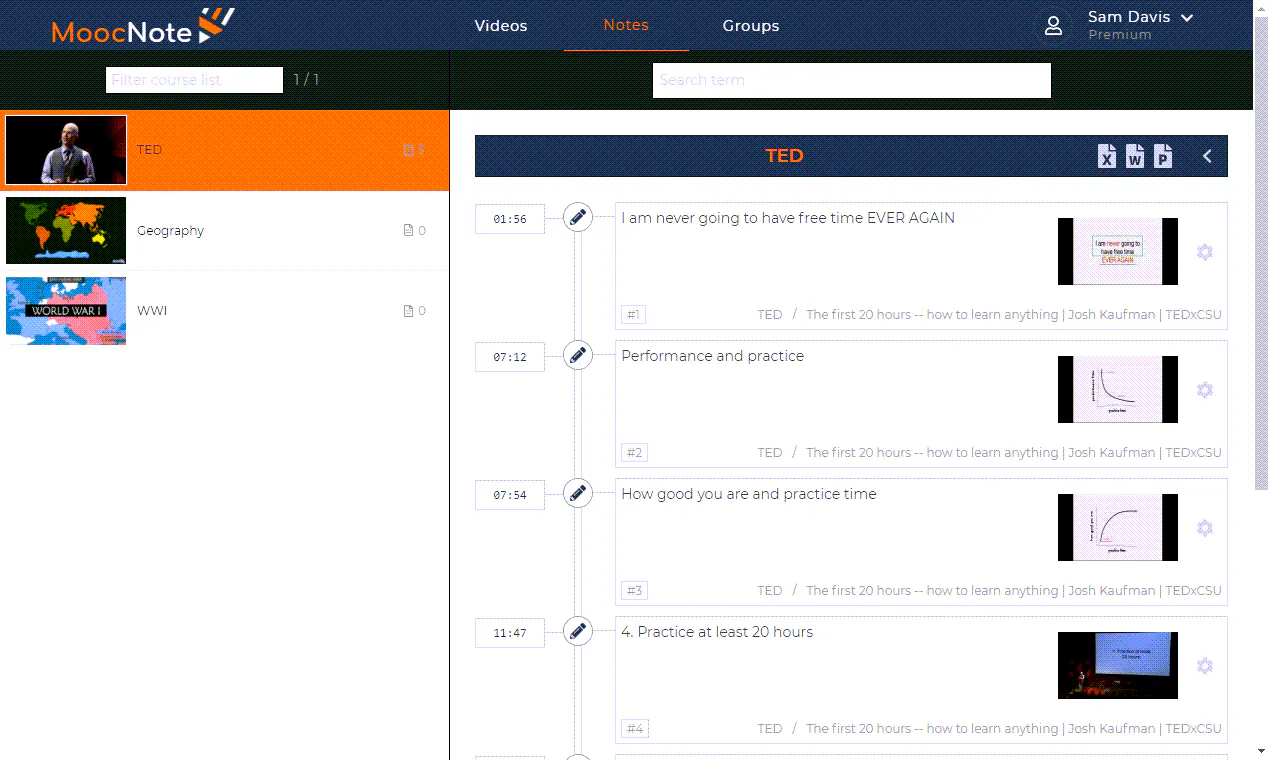This screenshot has width=1270, height=760.
Task: Click the TED heading in notes panel
Action: click(784, 156)
